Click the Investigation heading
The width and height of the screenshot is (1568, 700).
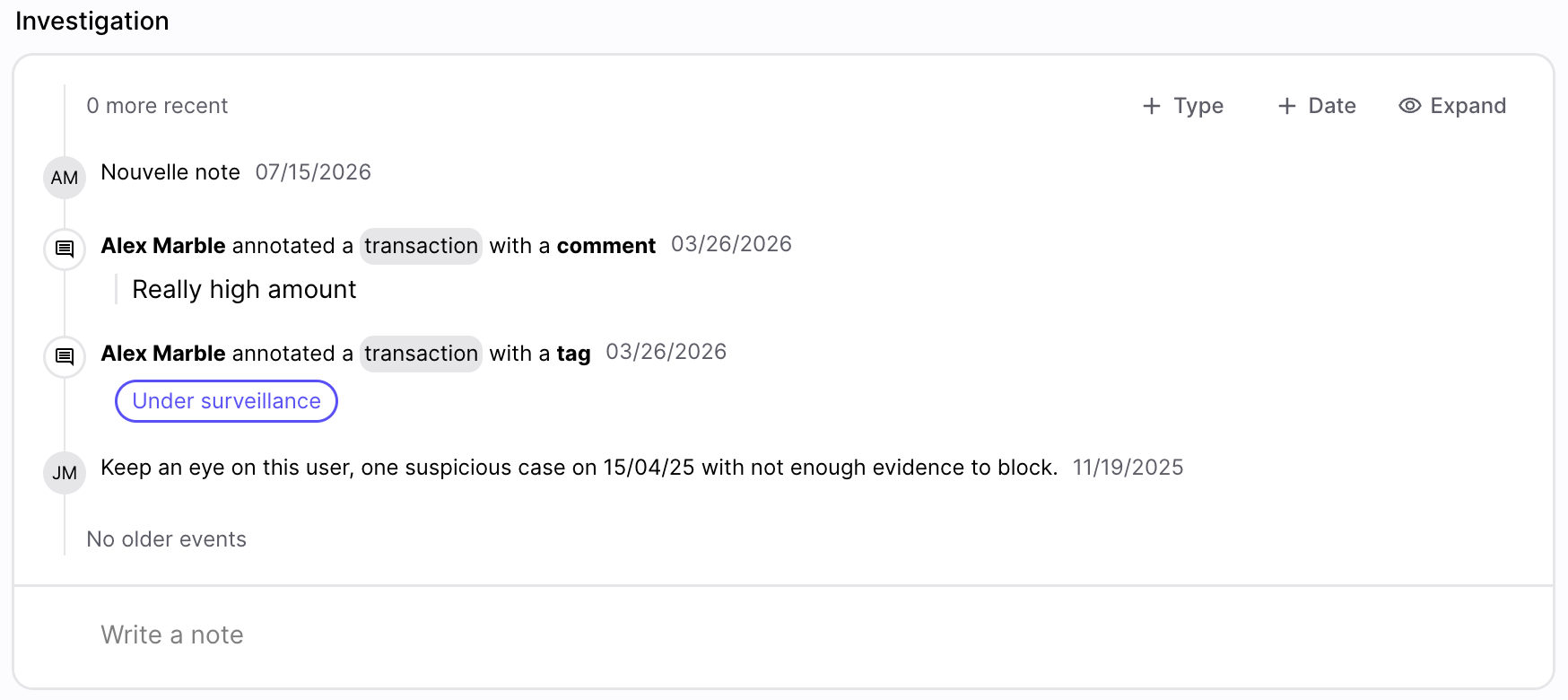[92, 21]
